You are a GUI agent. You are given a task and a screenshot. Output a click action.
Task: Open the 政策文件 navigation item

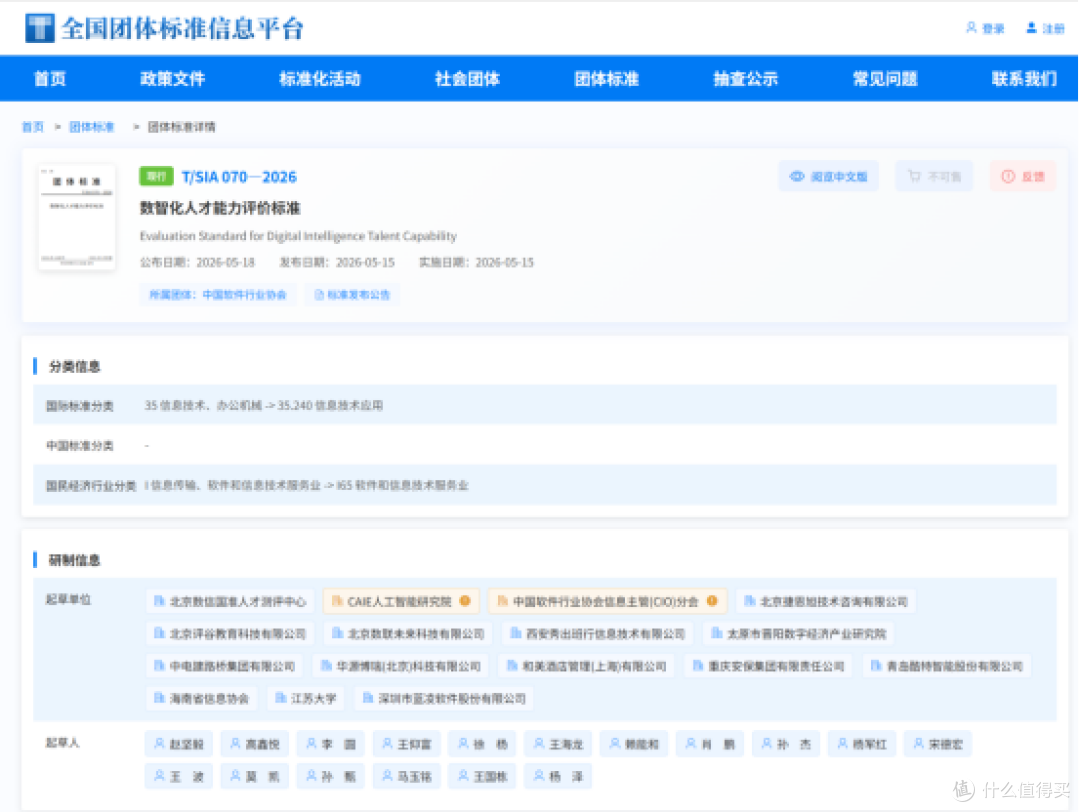click(172, 79)
